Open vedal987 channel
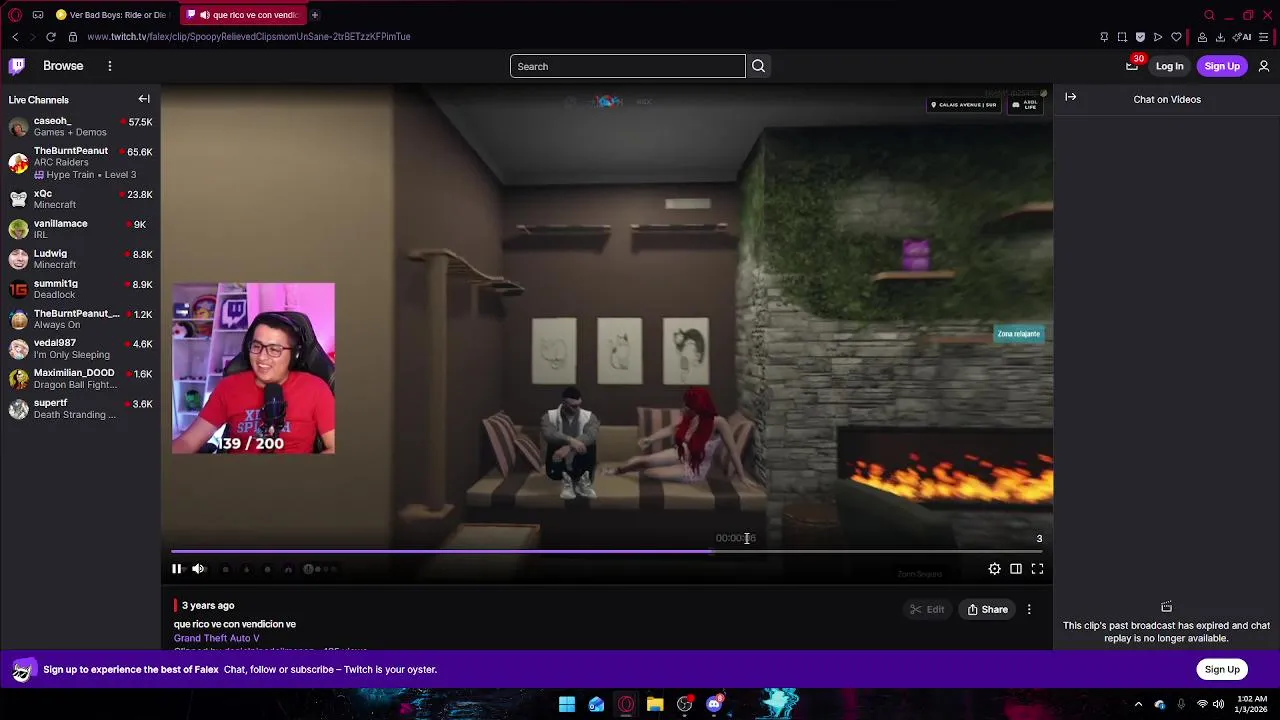 point(80,349)
